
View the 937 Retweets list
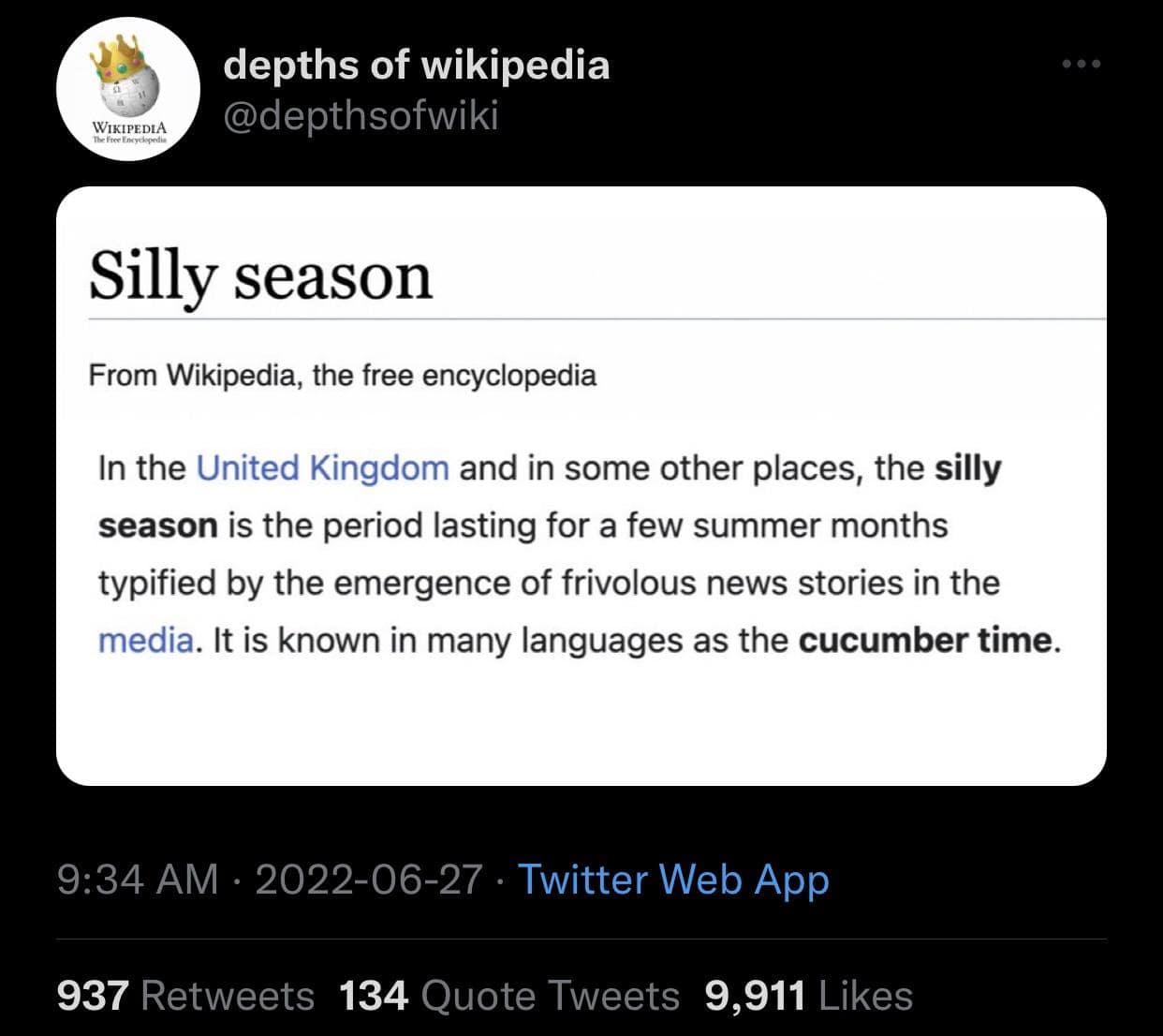click(185, 996)
